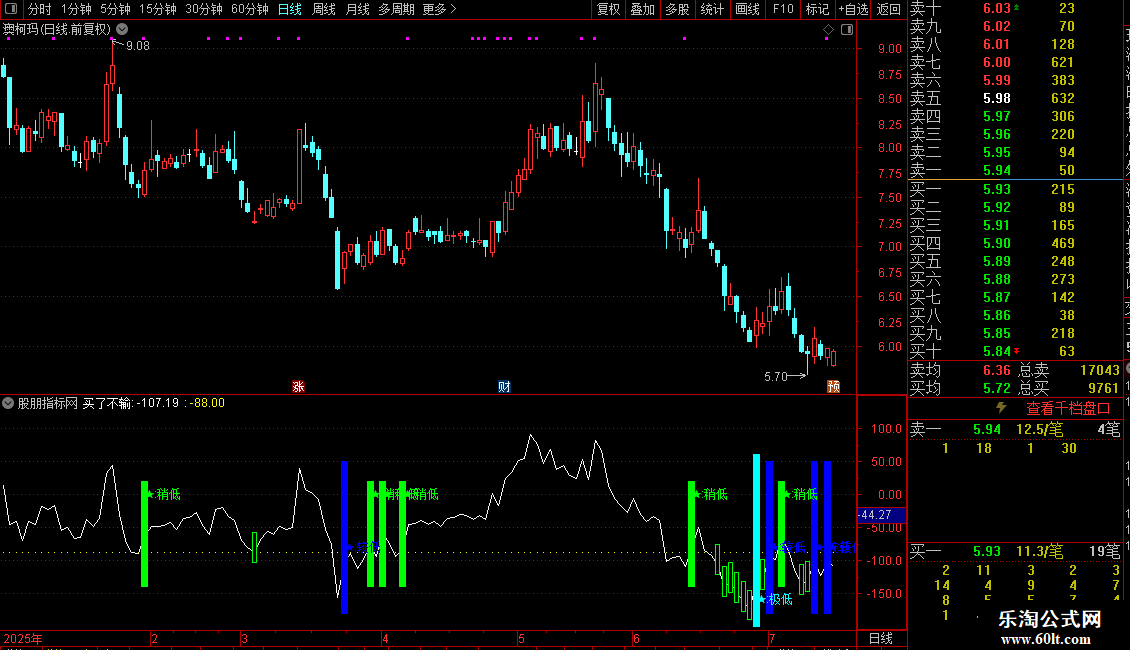
Task: Click the blue 财 financial marker
Action: point(504,386)
